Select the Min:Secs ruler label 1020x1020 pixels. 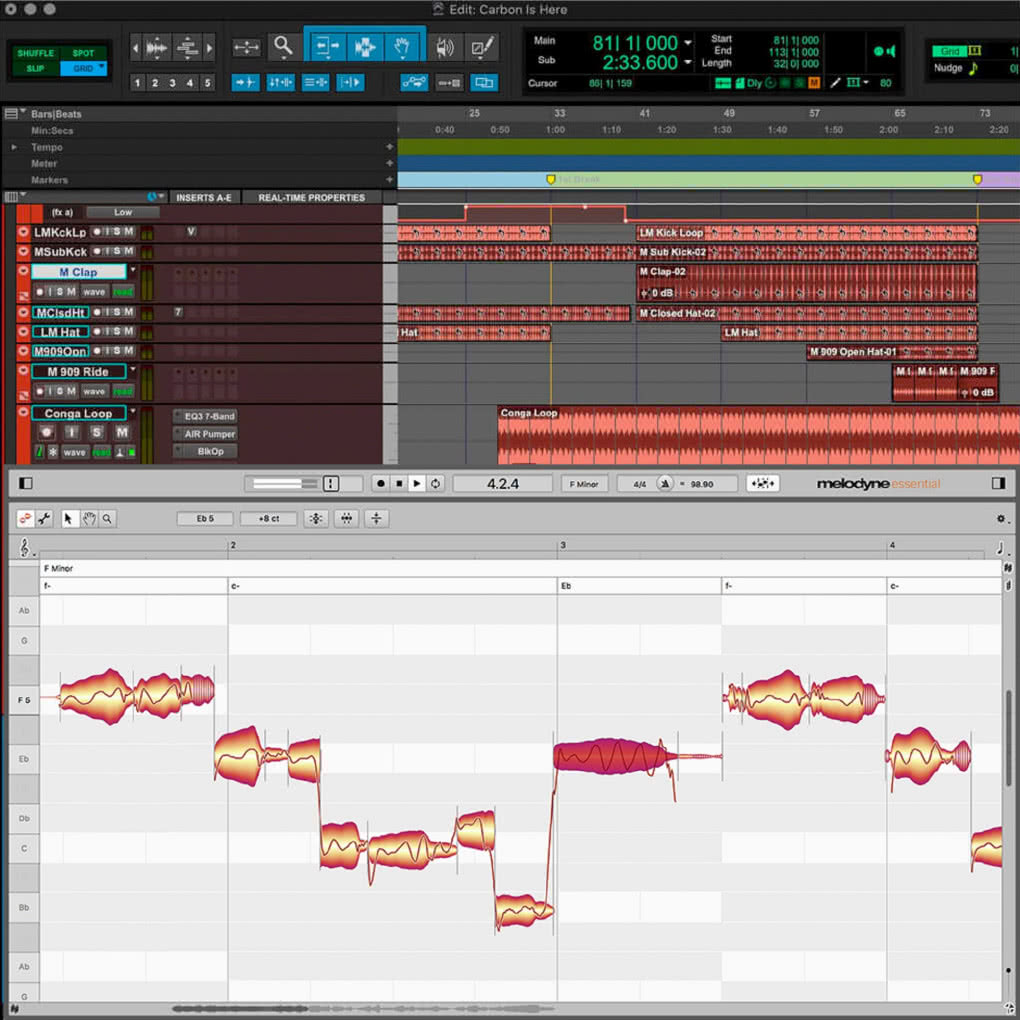[x=52, y=131]
